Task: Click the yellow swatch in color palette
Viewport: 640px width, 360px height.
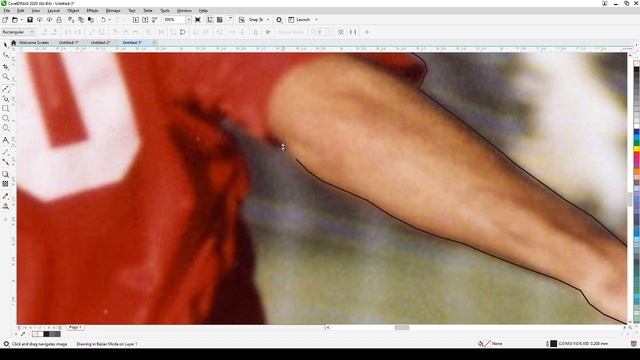Action: (636, 149)
